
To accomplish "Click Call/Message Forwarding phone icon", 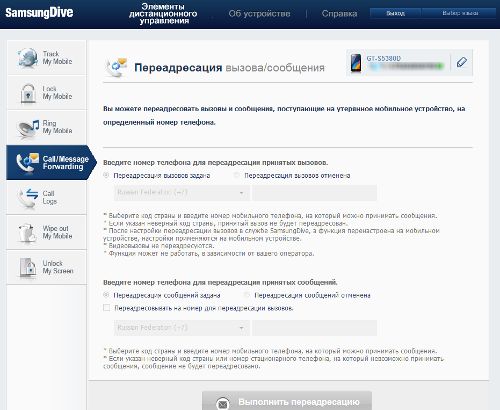I will coord(27,162).
